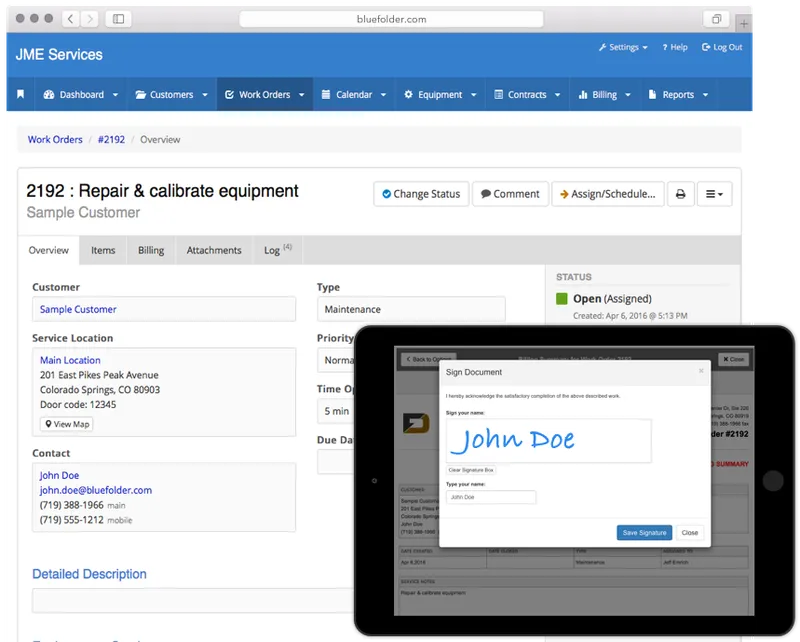Click the Help link

[x=675, y=47]
